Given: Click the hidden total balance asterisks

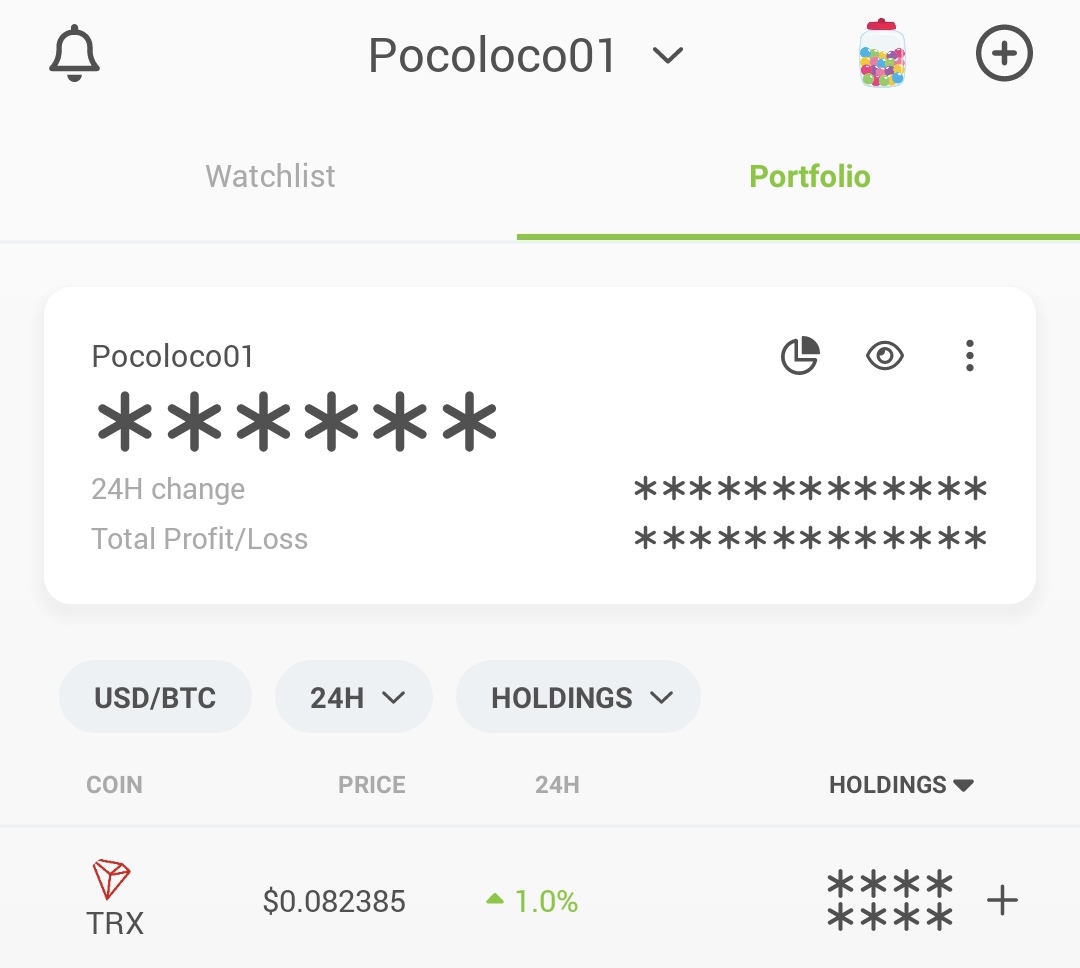Looking at the screenshot, I should point(297,421).
